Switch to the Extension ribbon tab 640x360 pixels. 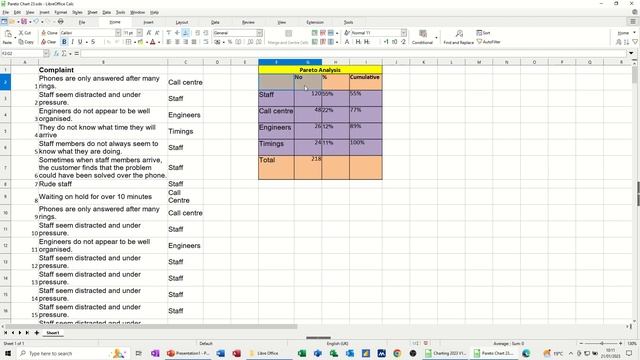(315, 22)
